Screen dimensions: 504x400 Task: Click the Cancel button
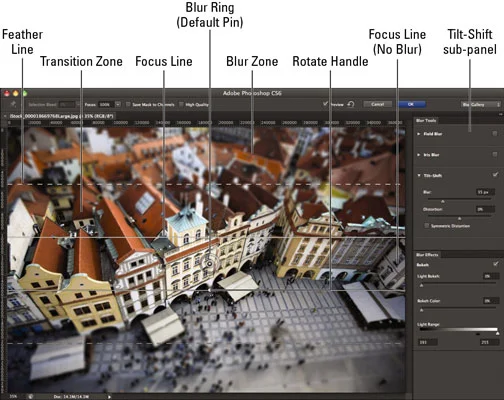pyautogui.click(x=377, y=104)
